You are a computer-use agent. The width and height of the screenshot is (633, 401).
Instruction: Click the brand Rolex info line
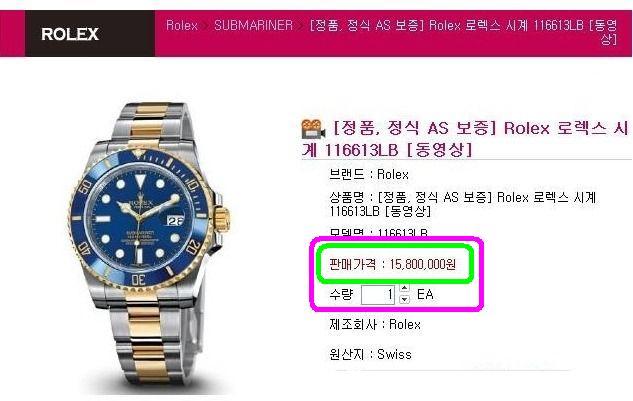(x=369, y=174)
